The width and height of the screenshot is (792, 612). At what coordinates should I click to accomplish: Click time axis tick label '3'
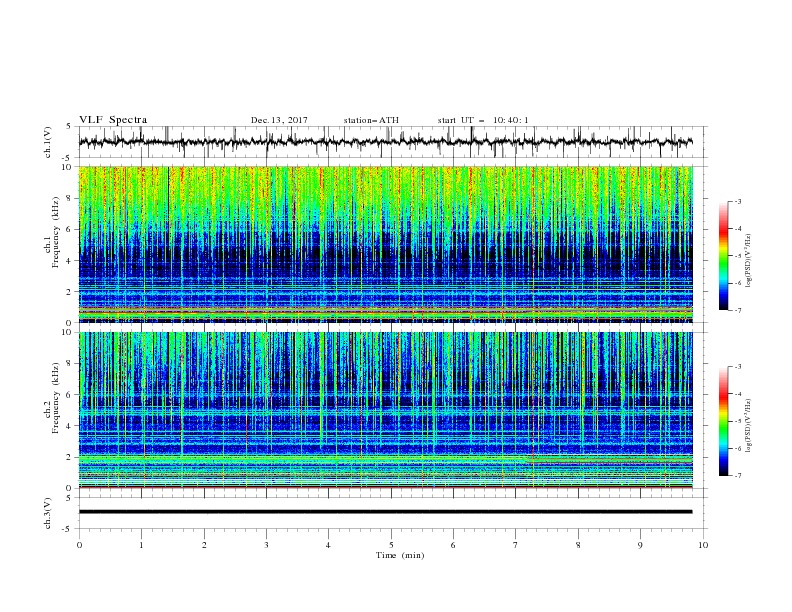(266, 545)
